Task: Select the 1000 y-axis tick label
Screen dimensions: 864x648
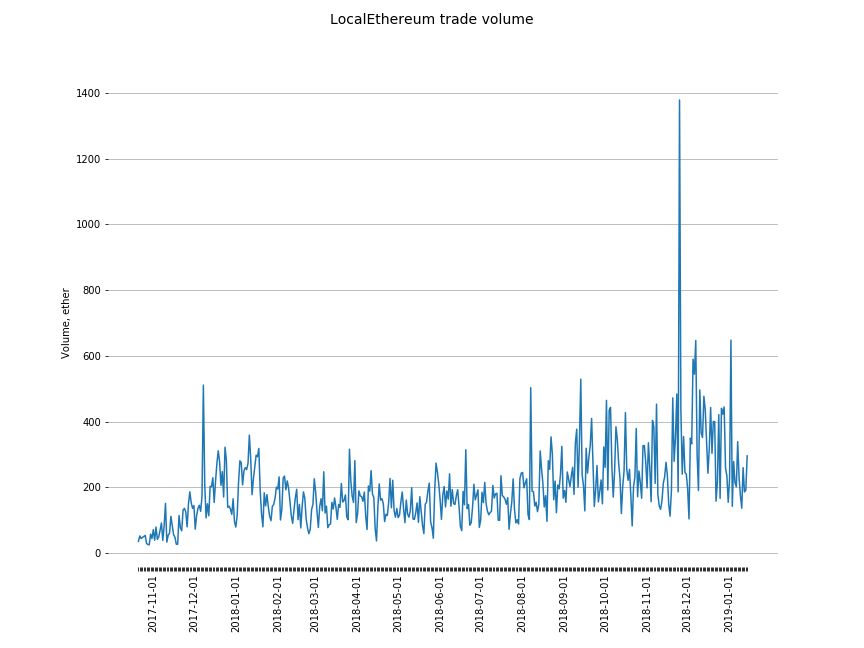Action: [x=88, y=225]
